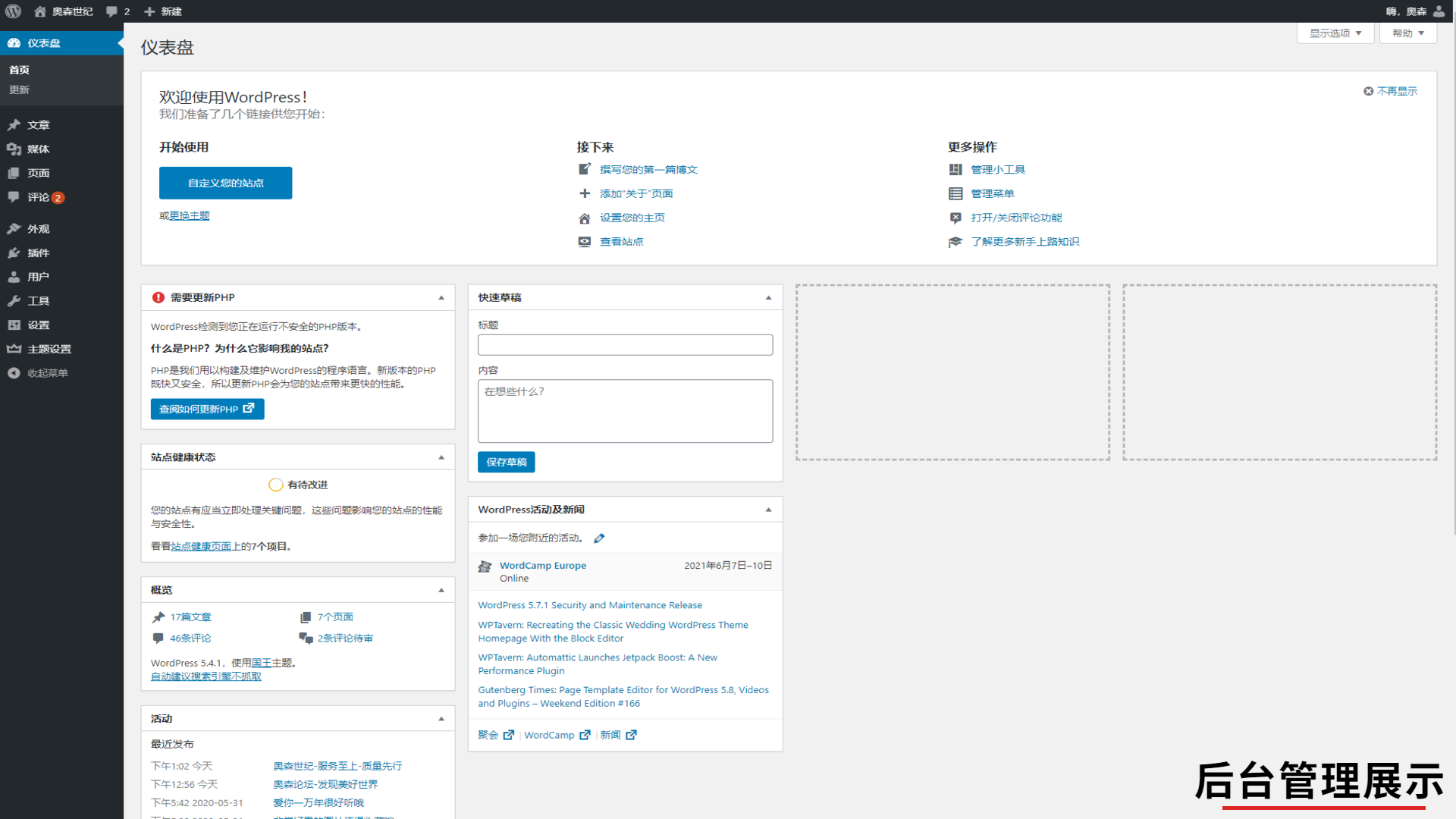Collapse the sidebar with 收起菜单
The image size is (1456, 819).
(x=47, y=373)
